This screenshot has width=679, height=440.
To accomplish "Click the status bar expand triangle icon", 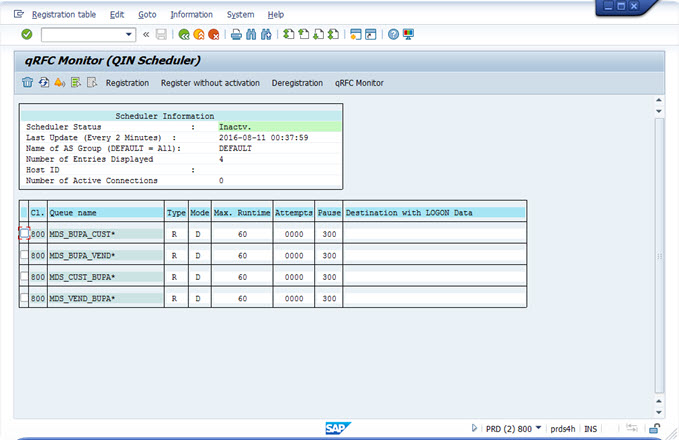I will [x=474, y=428].
